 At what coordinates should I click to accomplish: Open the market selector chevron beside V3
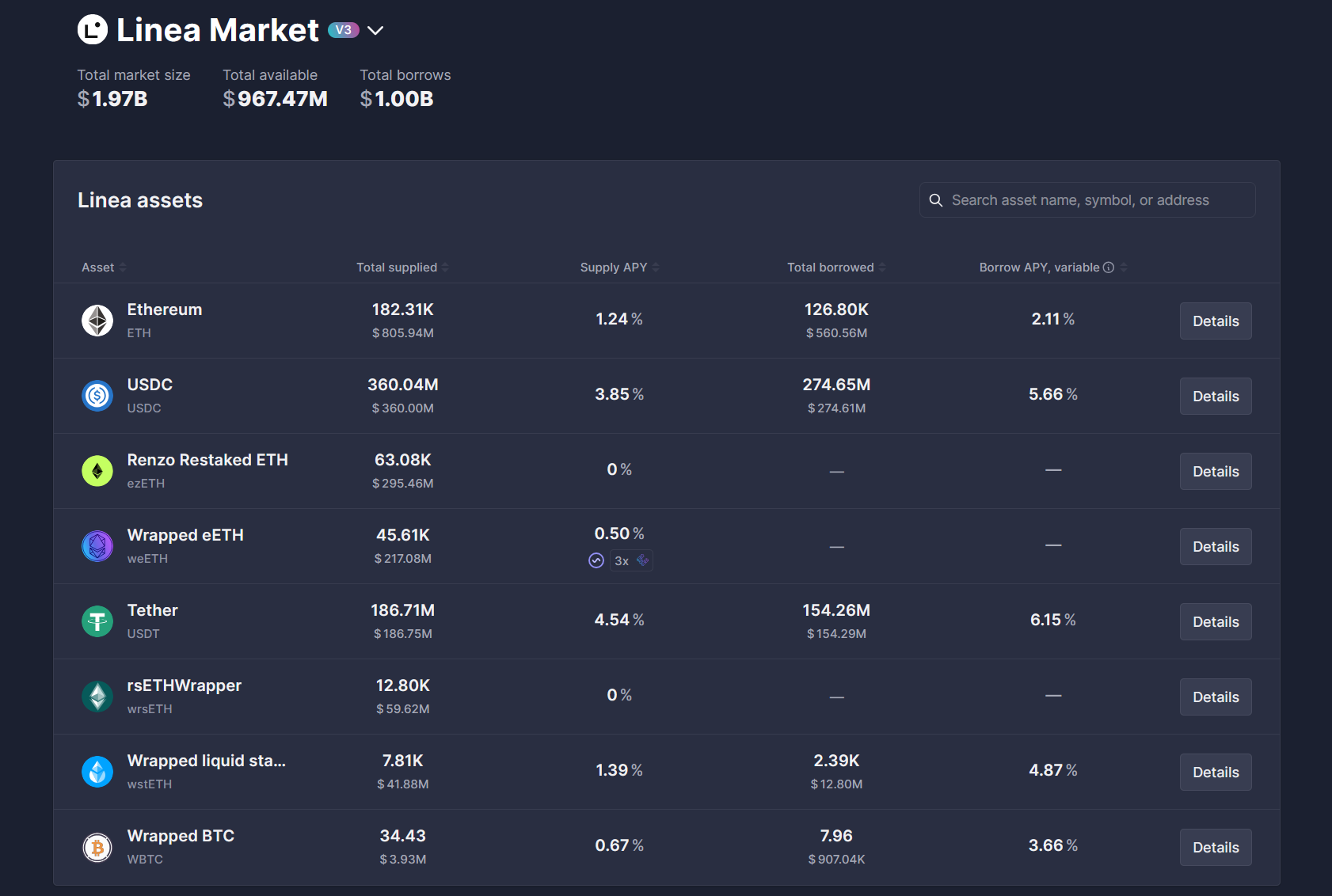tap(375, 31)
